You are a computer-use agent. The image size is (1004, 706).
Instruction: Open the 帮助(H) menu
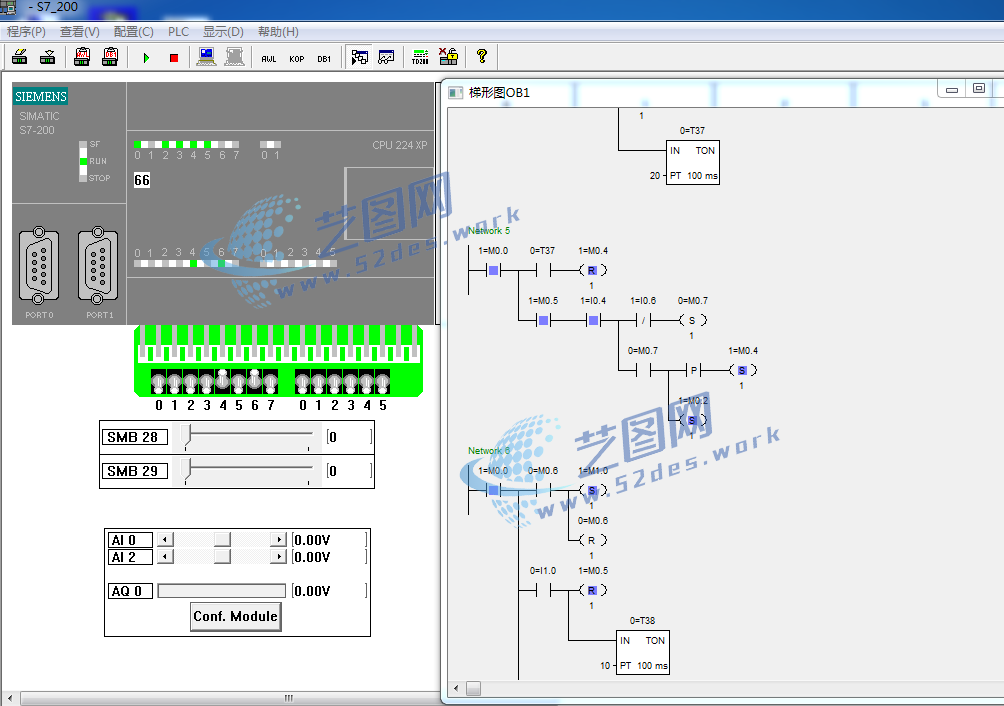[278, 32]
